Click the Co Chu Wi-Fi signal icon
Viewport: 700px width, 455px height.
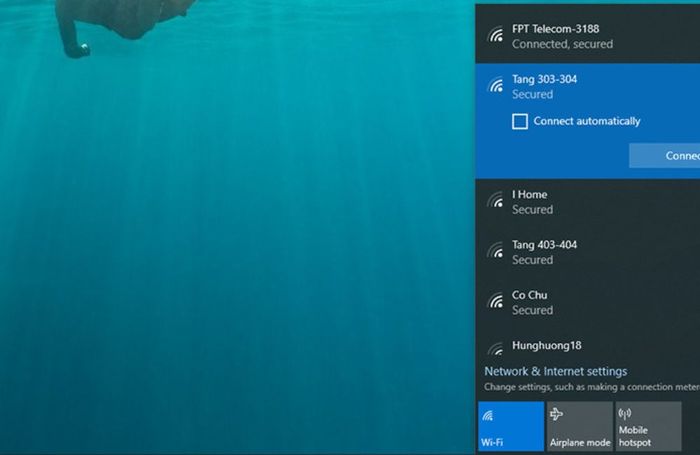(496, 301)
